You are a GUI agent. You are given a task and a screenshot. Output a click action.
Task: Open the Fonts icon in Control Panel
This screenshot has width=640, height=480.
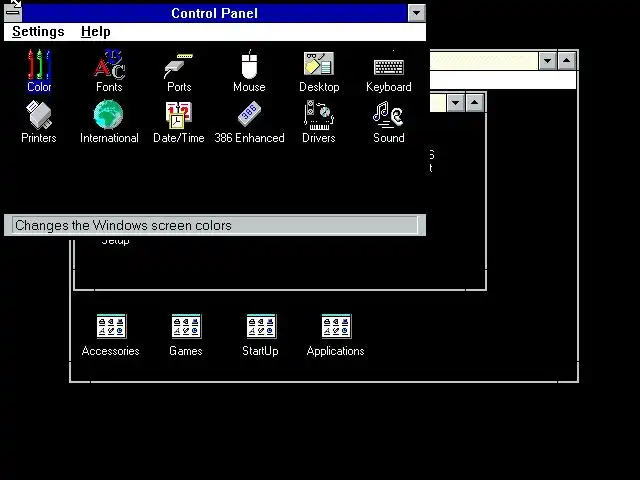coord(109,70)
